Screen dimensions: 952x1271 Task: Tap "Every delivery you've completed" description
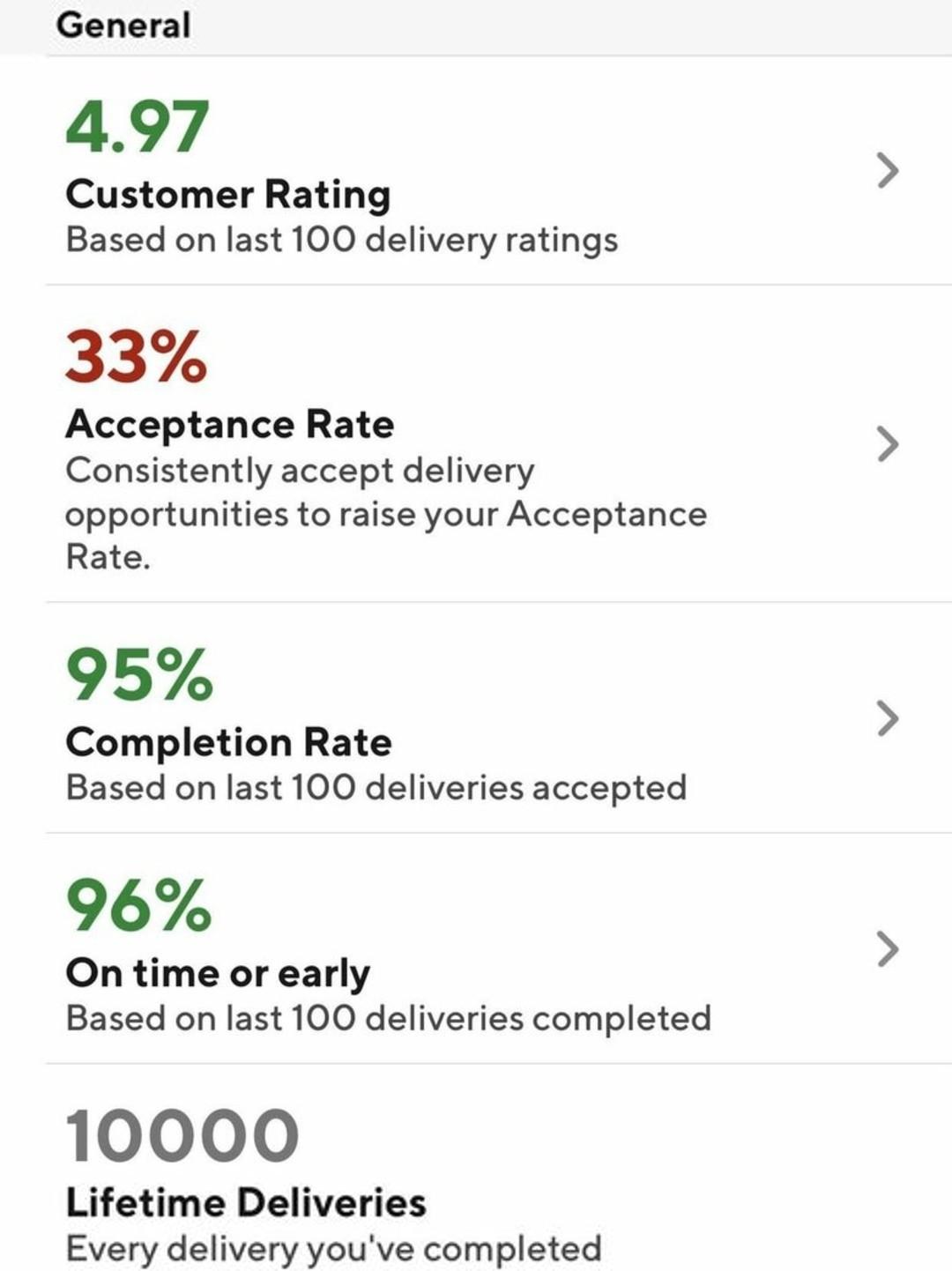coord(334,1248)
